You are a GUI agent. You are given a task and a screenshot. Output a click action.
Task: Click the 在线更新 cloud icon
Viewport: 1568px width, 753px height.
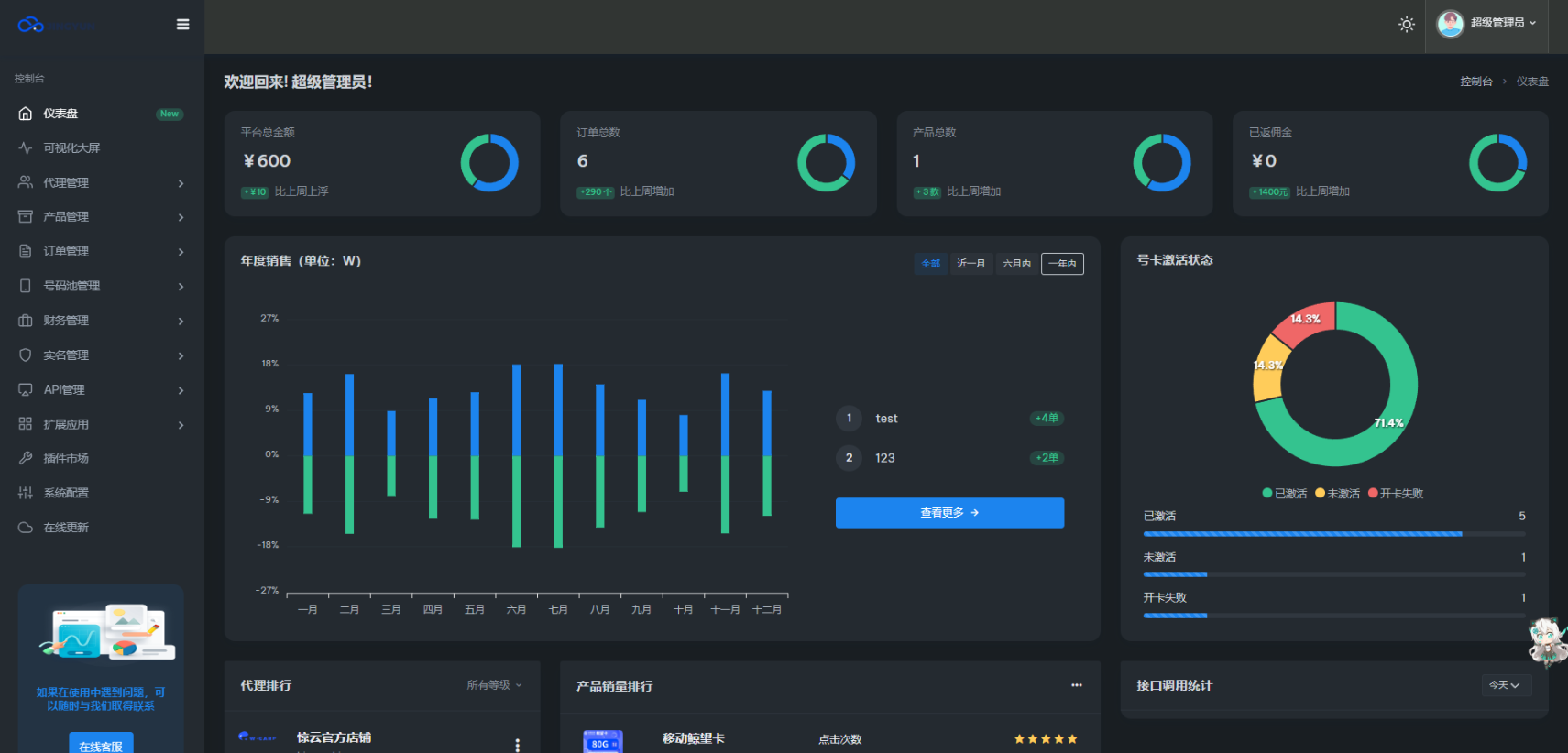[x=26, y=528]
